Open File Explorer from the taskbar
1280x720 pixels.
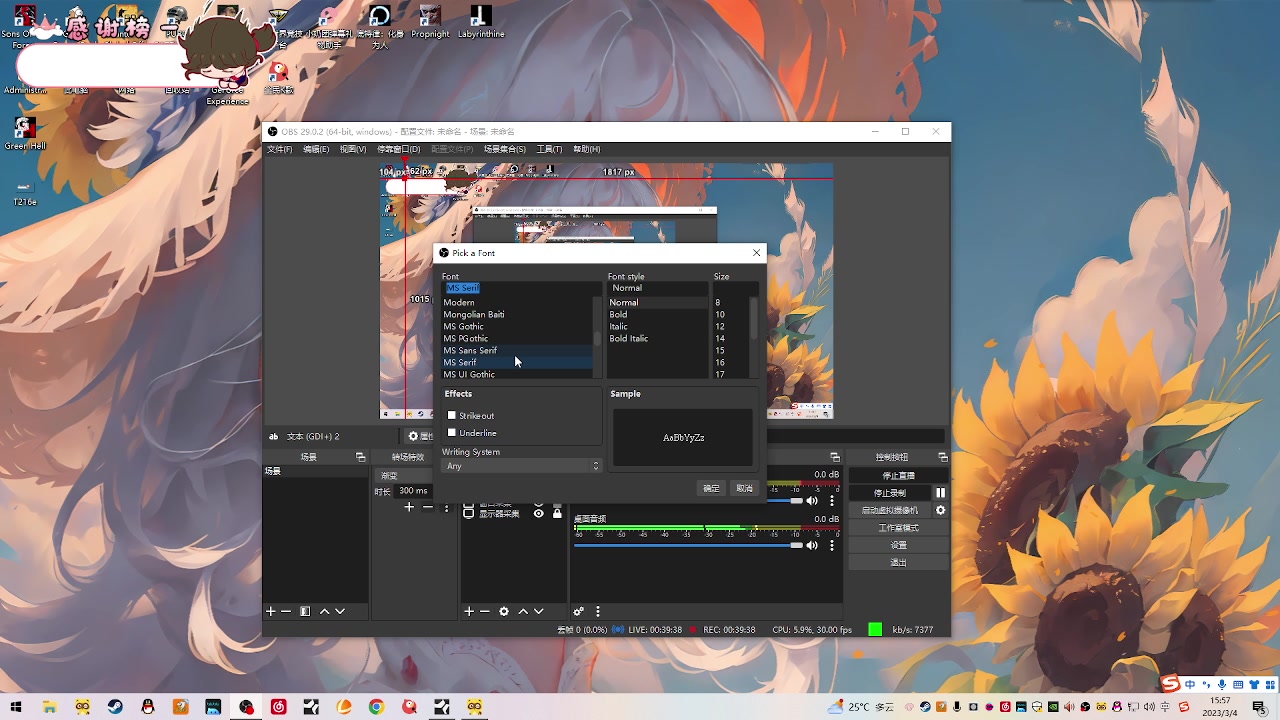49,707
